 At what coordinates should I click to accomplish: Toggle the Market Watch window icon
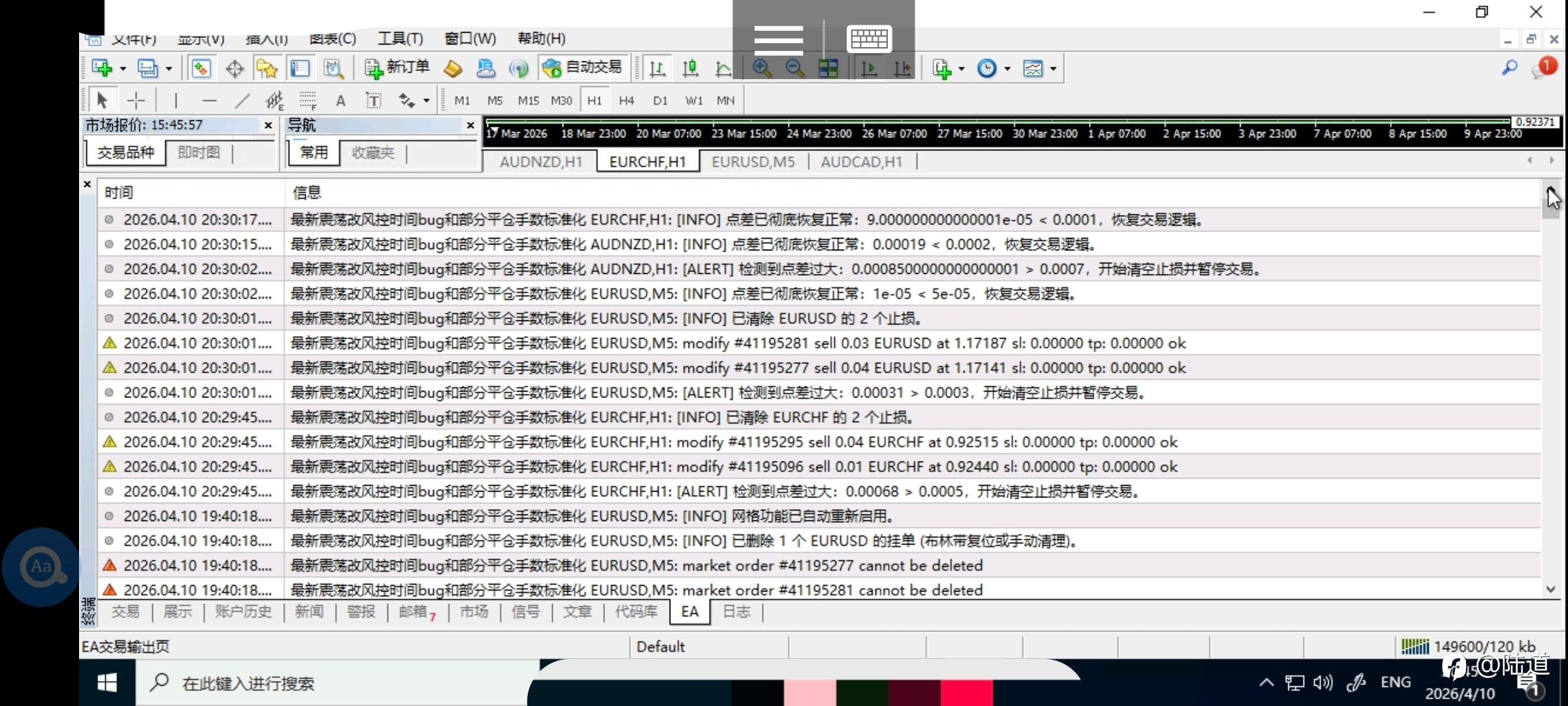(201, 68)
